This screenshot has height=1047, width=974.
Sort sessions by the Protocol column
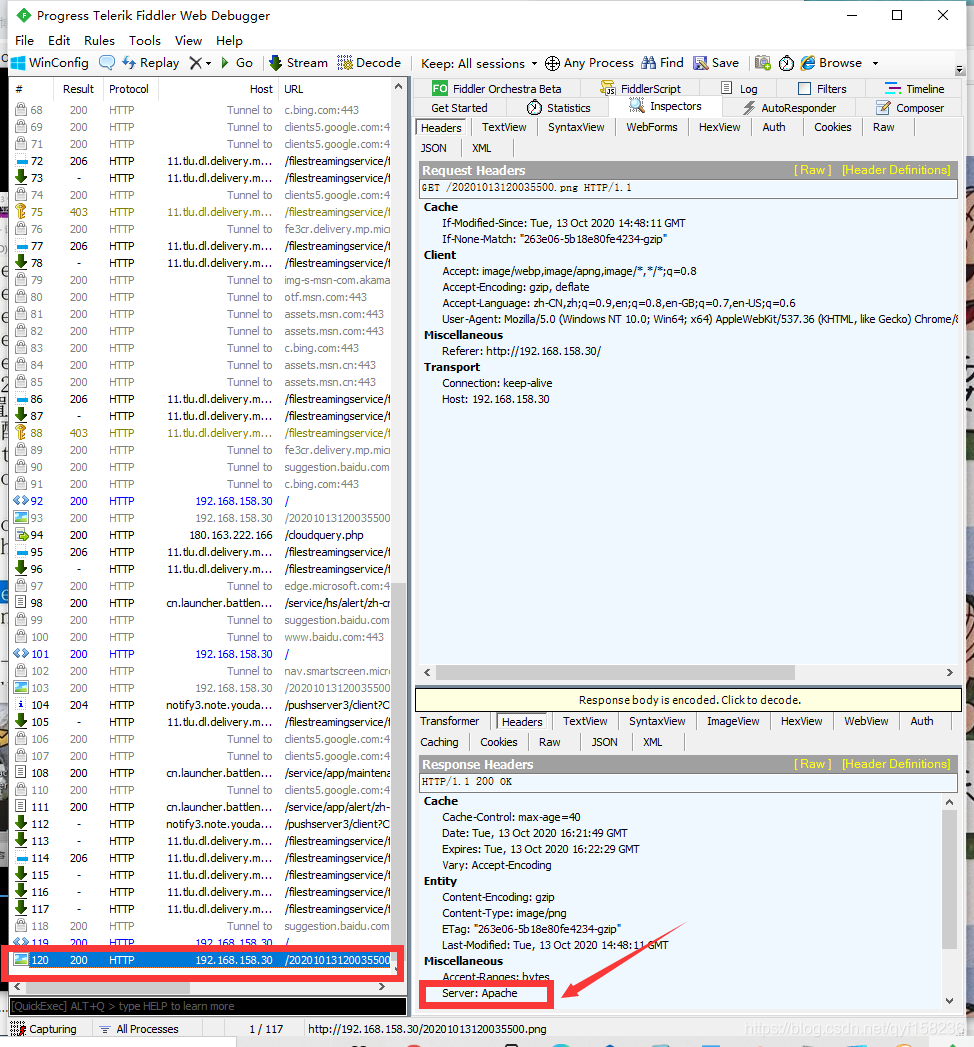point(129,89)
